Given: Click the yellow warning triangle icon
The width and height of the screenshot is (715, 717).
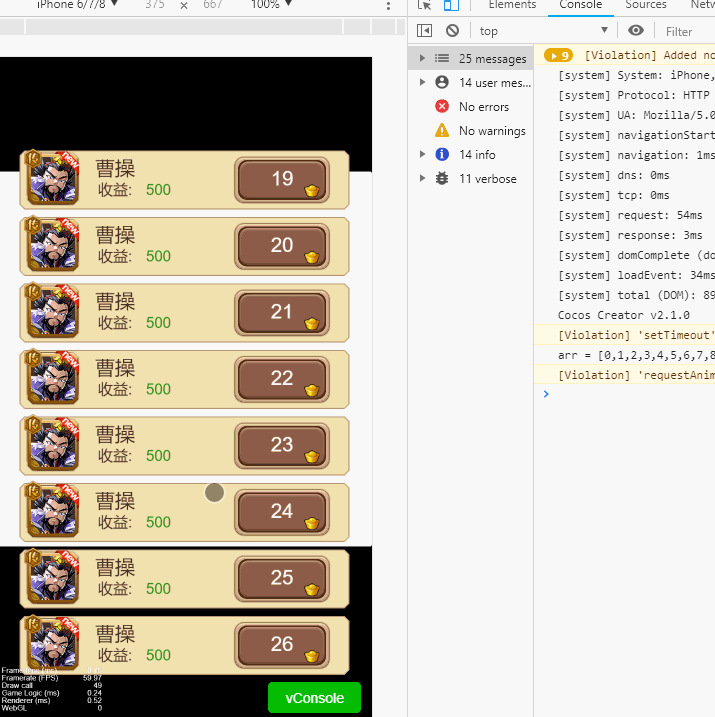Looking at the screenshot, I should pyautogui.click(x=442, y=130).
